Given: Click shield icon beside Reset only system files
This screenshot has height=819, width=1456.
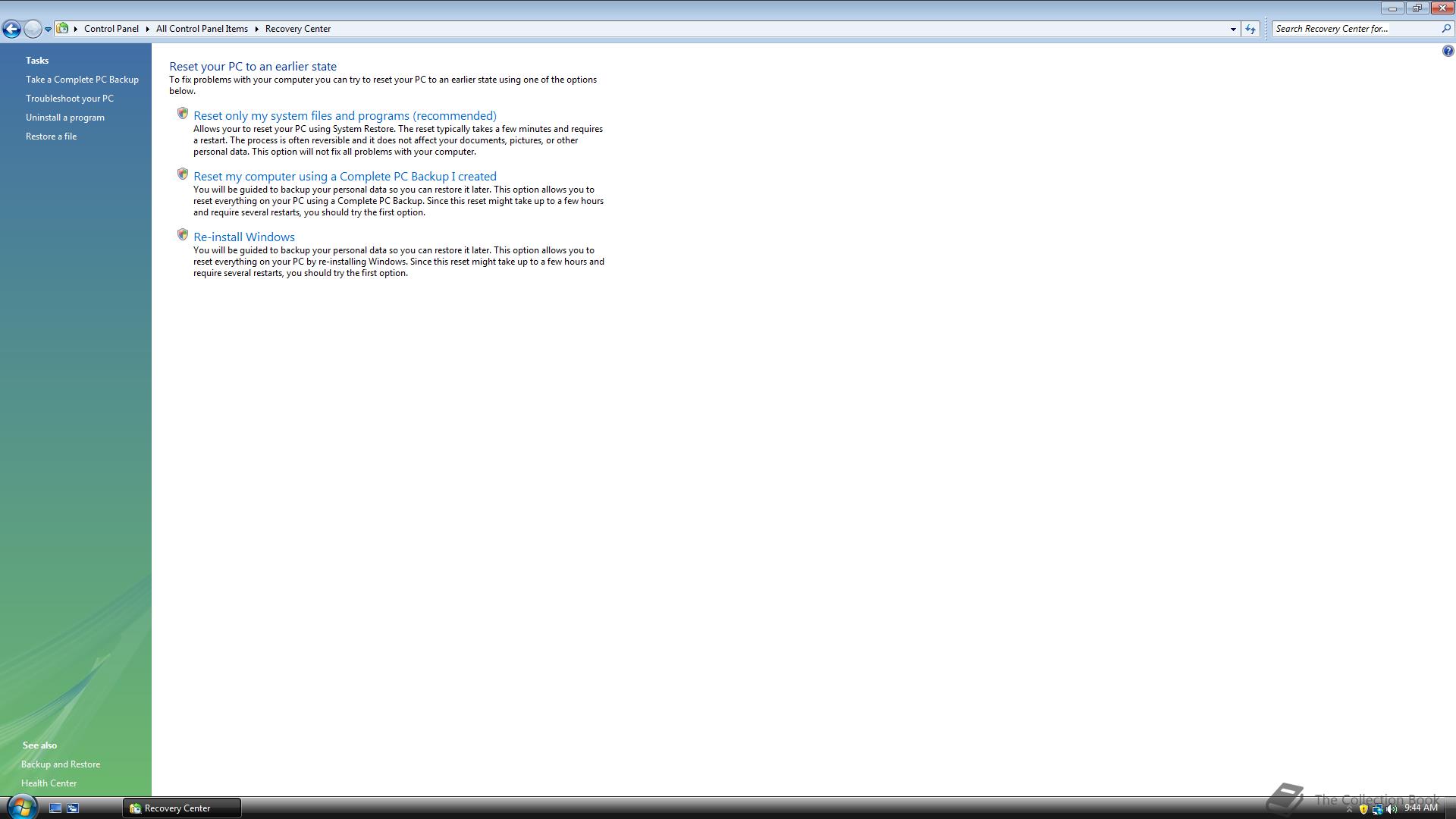Looking at the screenshot, I should coord(182,114).
